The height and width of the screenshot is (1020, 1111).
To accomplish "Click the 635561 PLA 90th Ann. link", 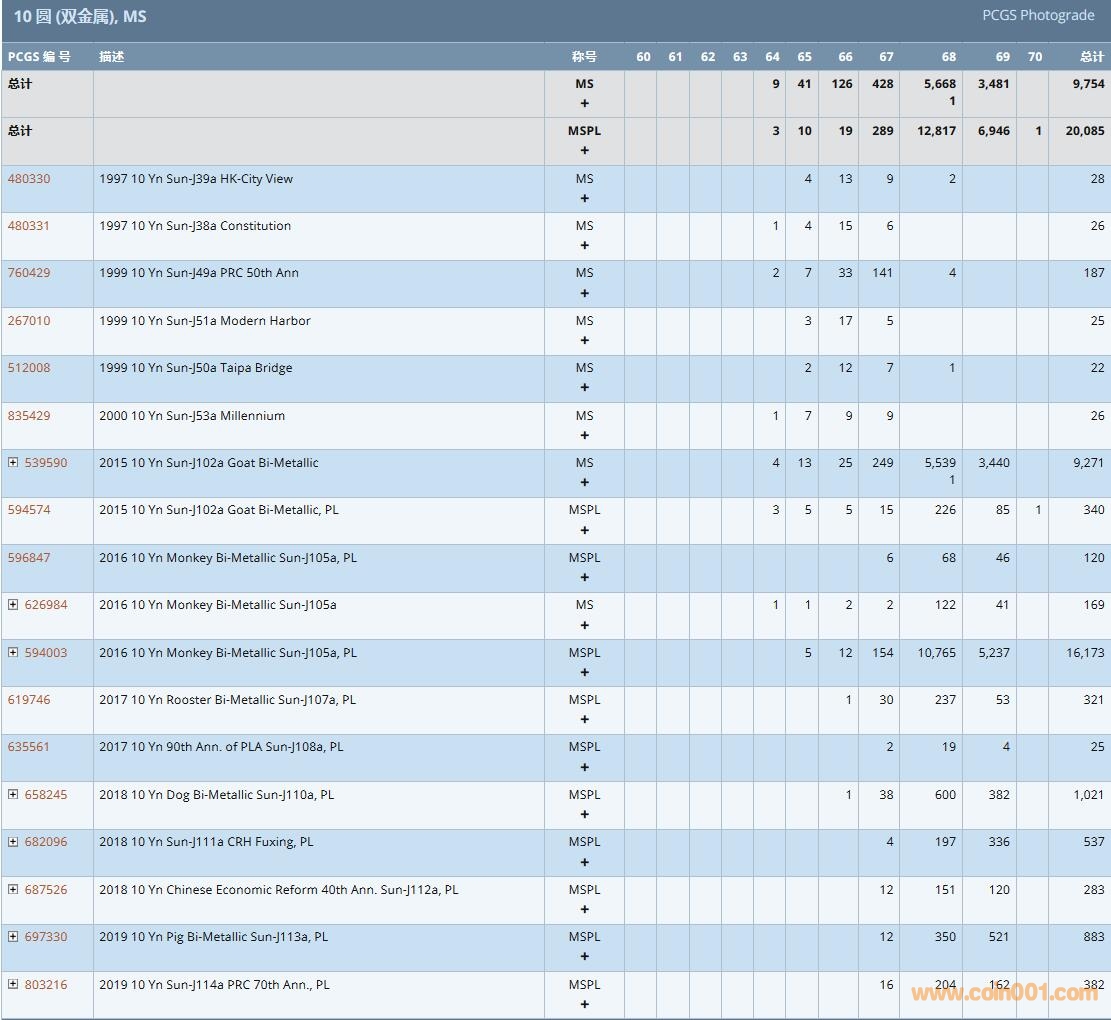I will click(29, 747).
